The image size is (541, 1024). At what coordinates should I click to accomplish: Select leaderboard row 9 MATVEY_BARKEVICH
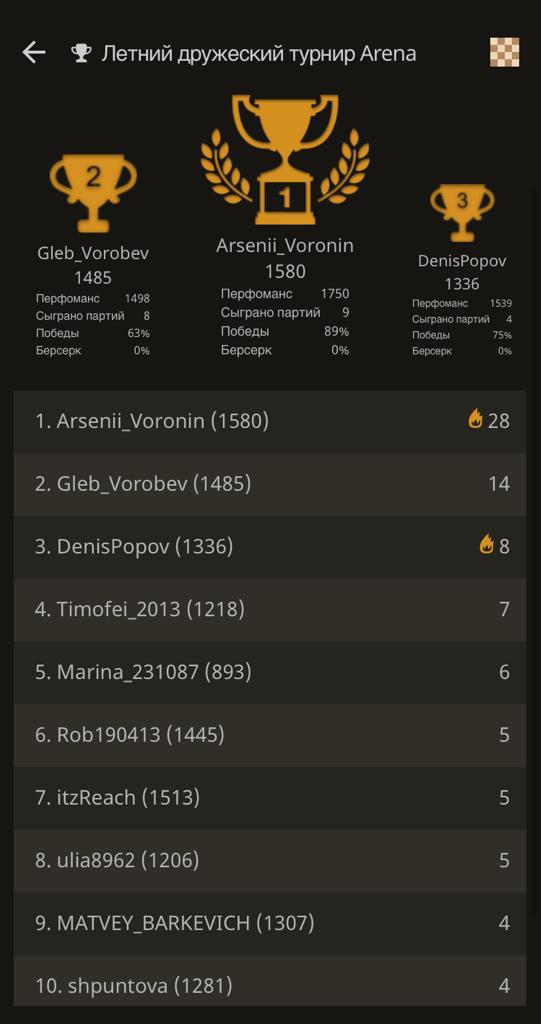click(x=270, y=923)
